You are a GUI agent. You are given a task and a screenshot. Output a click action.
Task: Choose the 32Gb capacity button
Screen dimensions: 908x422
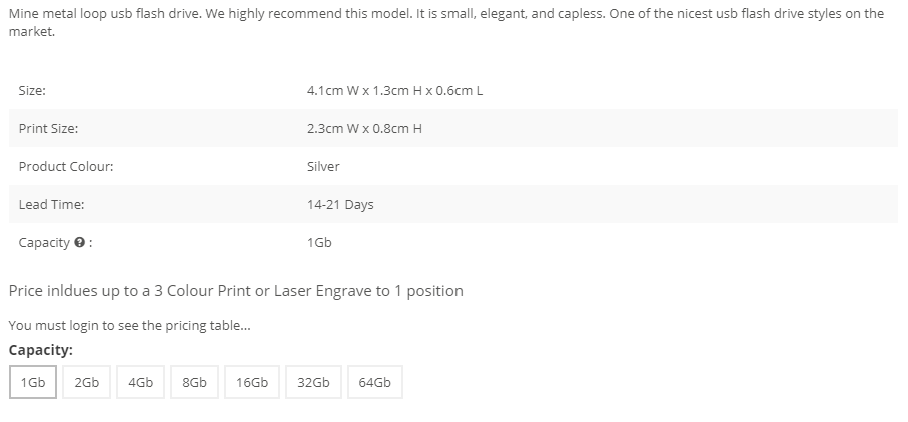[x=313, y=382]
